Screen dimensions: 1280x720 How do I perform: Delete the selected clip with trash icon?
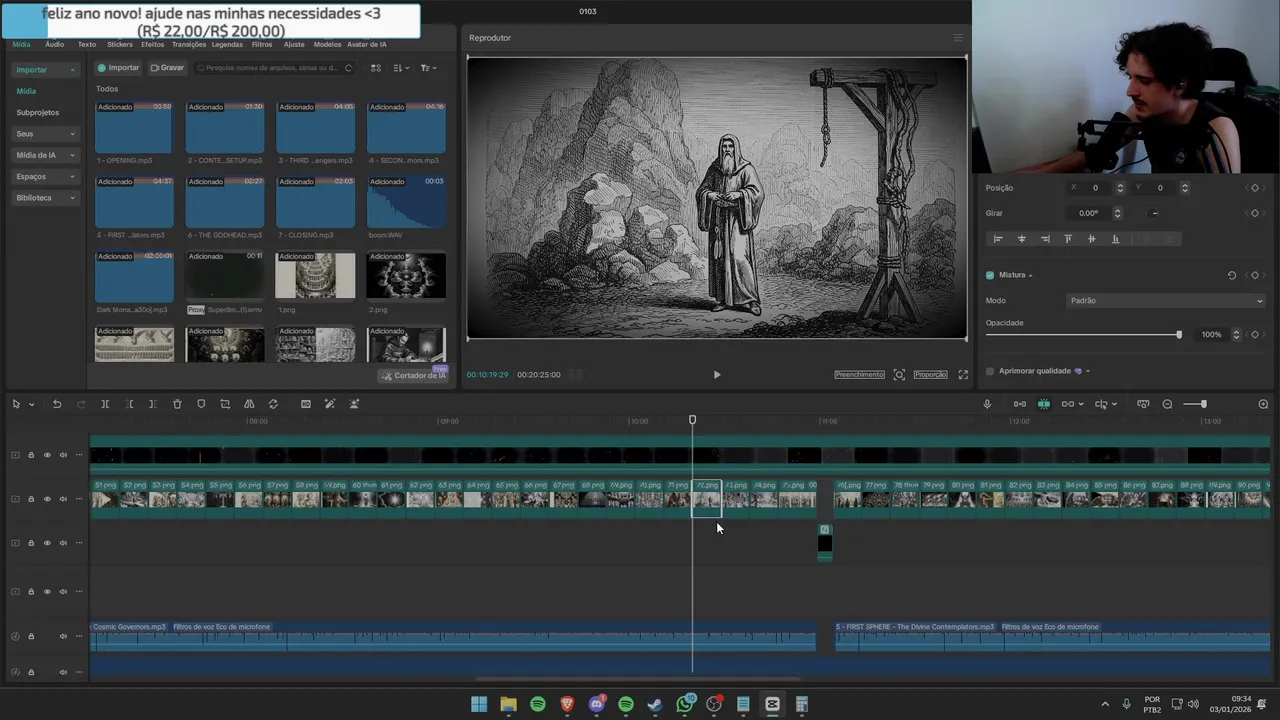point(177,404)
